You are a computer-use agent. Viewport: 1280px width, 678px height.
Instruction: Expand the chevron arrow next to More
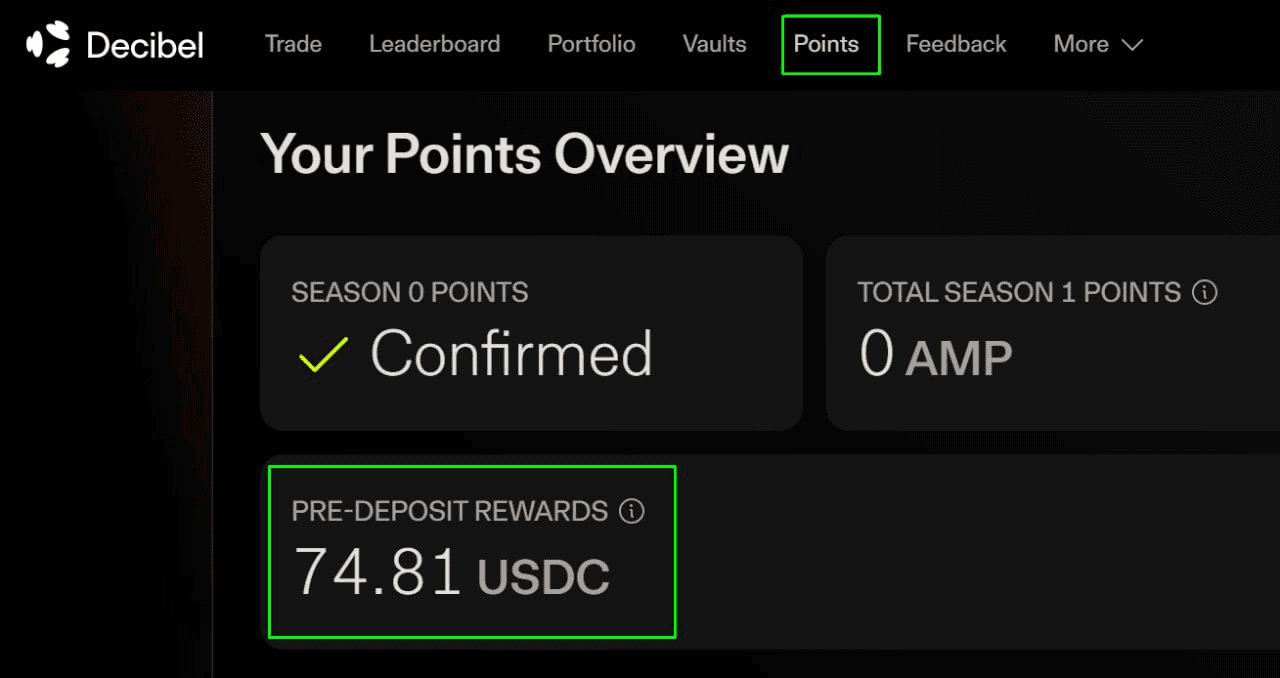point(1132,45)
